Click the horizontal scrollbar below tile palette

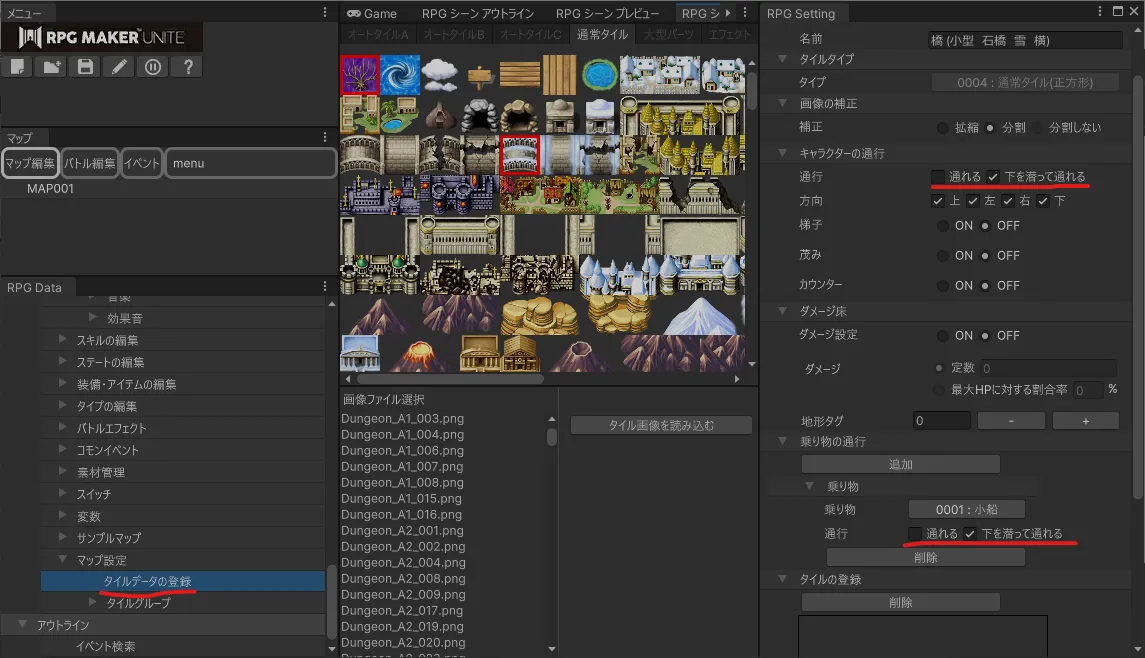[x=450, y=379]
